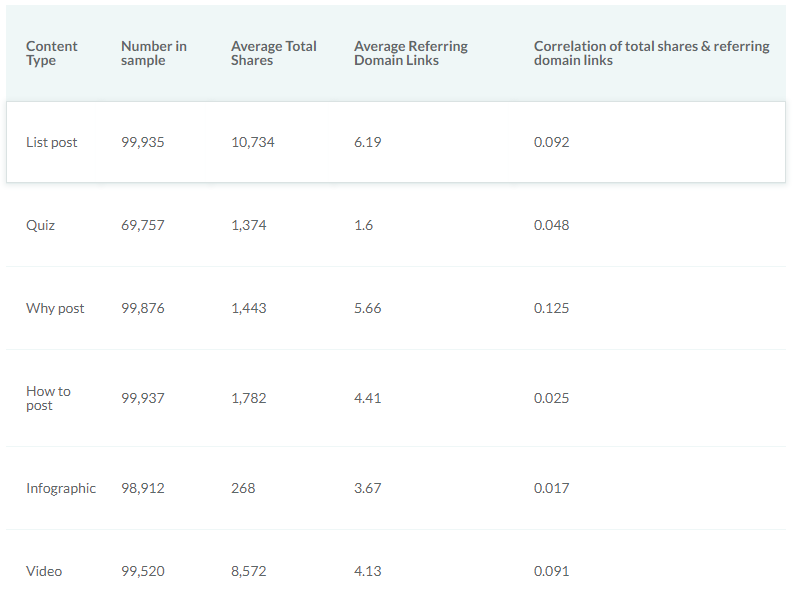
Task: Select the List post row label
Action: click(51, 142)
